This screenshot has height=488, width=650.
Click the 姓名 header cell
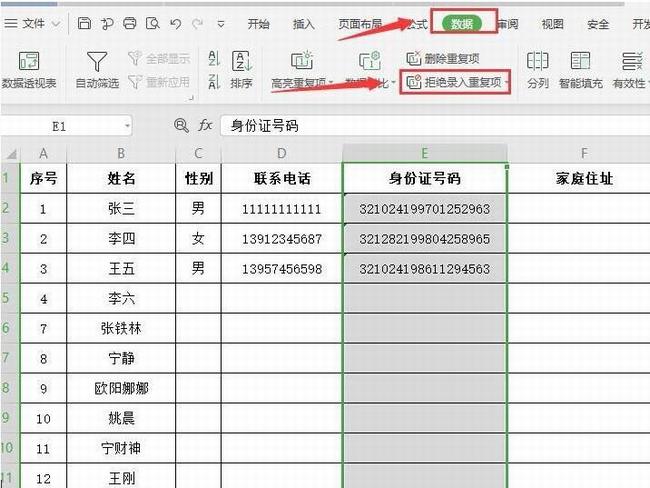(121, 179)
